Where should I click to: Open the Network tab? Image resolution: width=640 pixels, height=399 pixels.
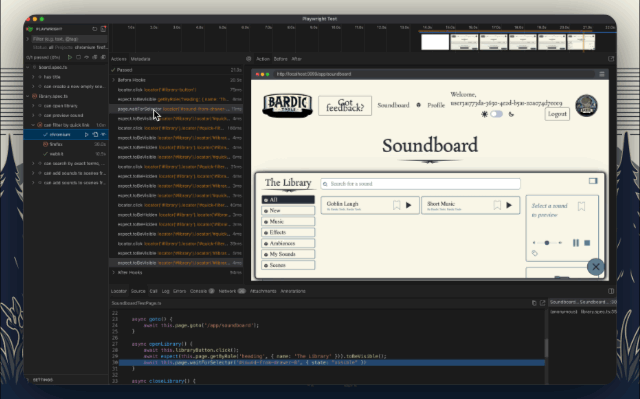232,291
